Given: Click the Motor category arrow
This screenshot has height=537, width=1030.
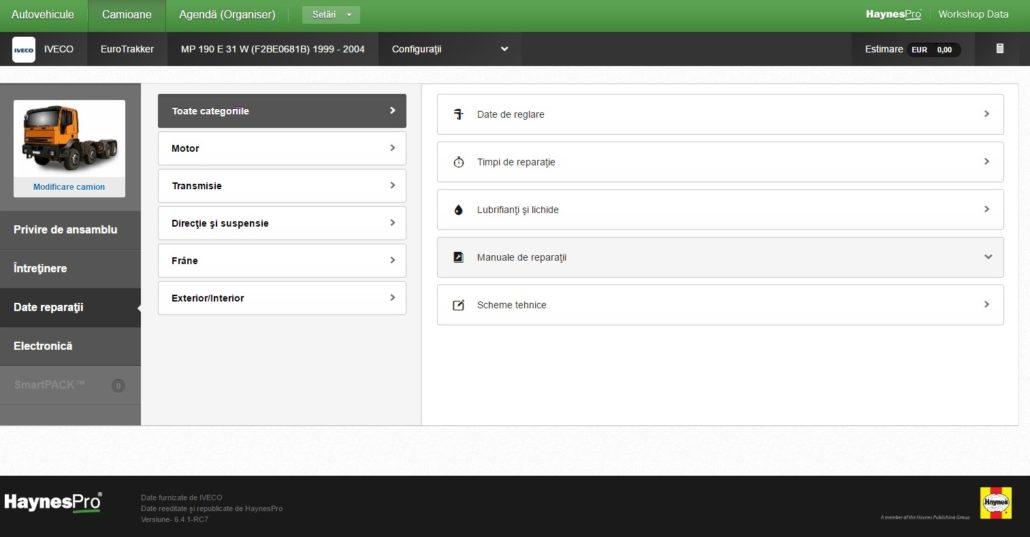Looking at the screenshot, I should pyautogui.click(x=392, y=148).
